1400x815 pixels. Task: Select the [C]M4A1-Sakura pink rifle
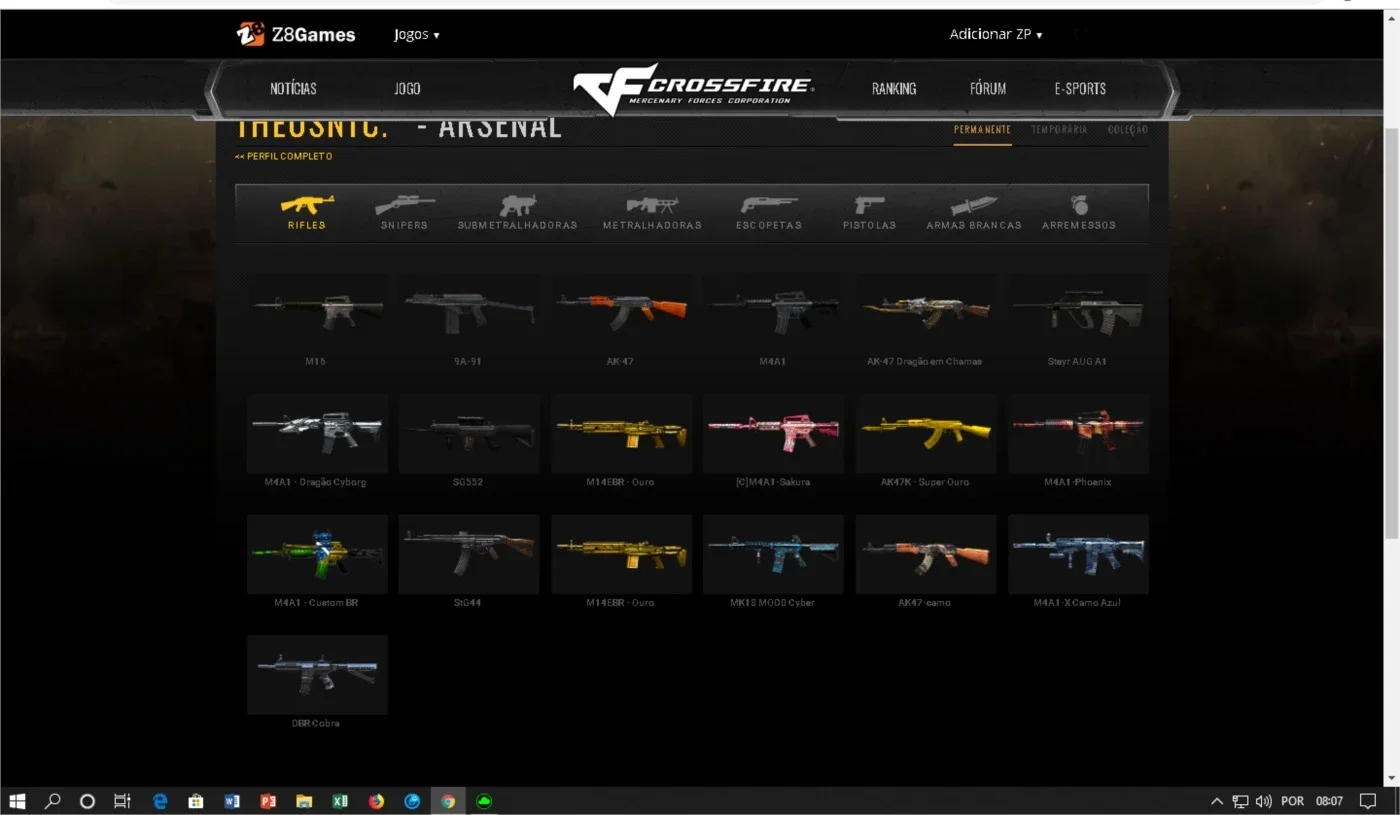(773, 433)
